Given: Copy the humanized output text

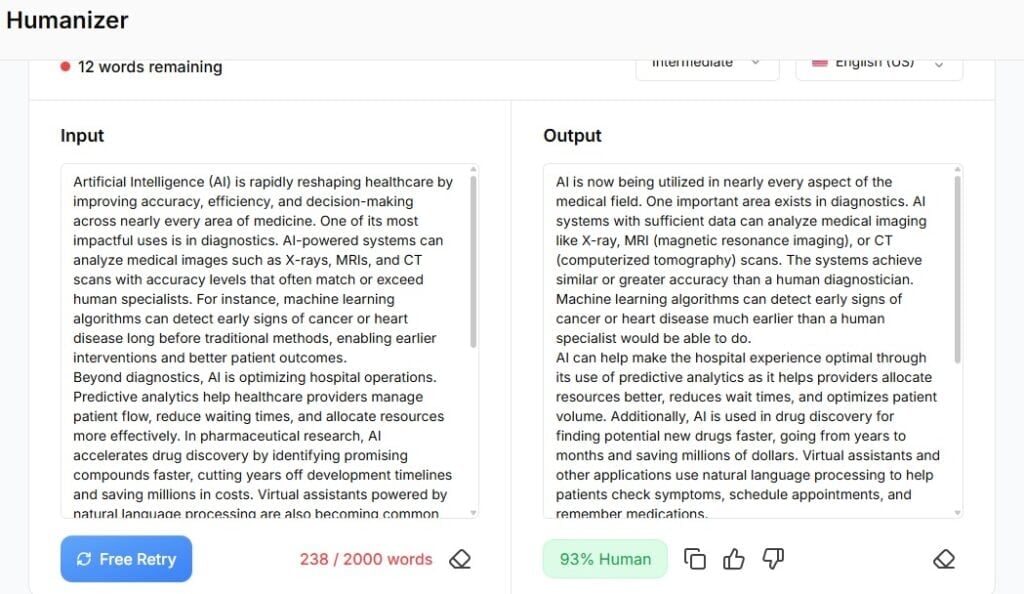Looking at the screenshot, I should tap(695, 559).
